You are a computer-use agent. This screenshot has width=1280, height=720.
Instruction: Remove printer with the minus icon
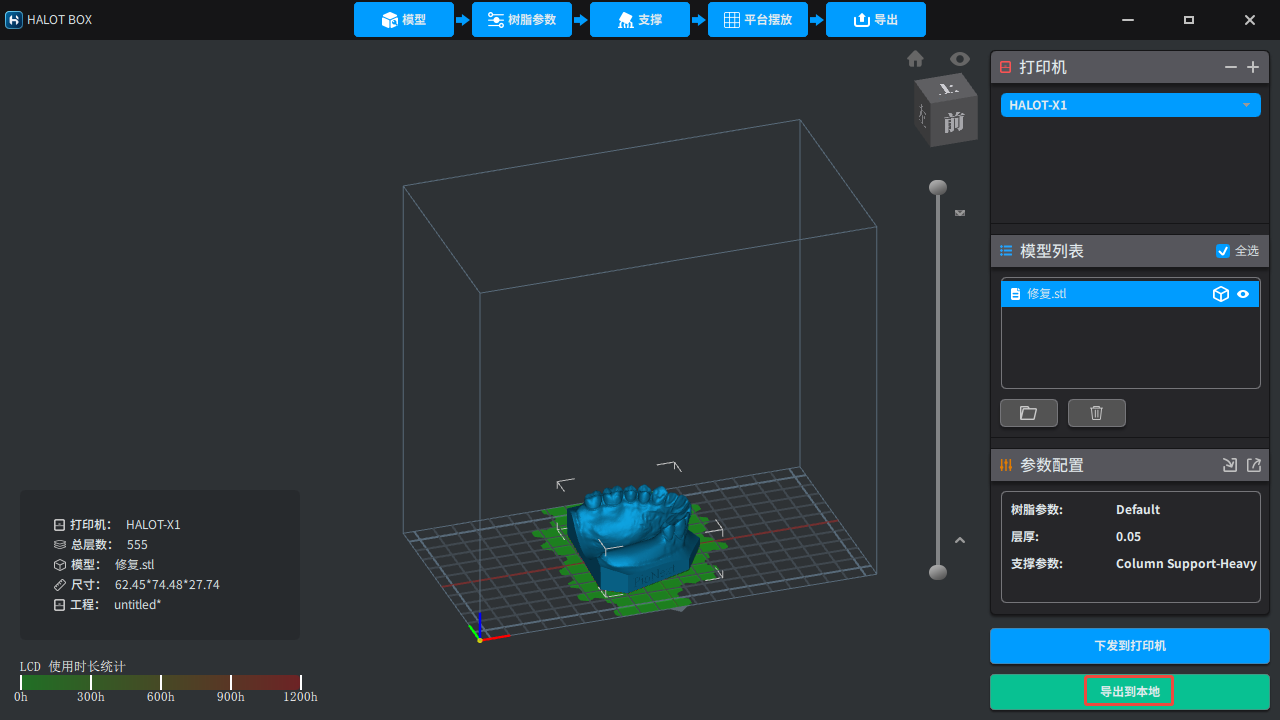click(x=1231, y=67)
